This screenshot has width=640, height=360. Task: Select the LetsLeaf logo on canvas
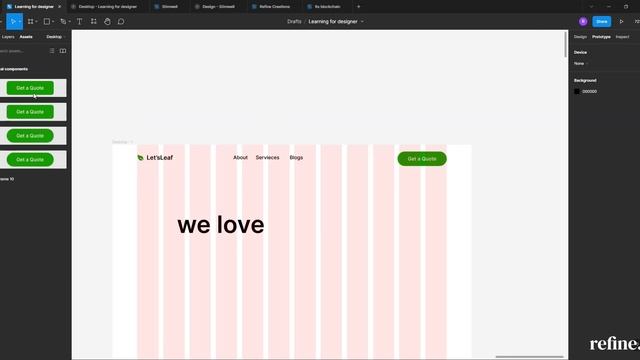point(155,158)
